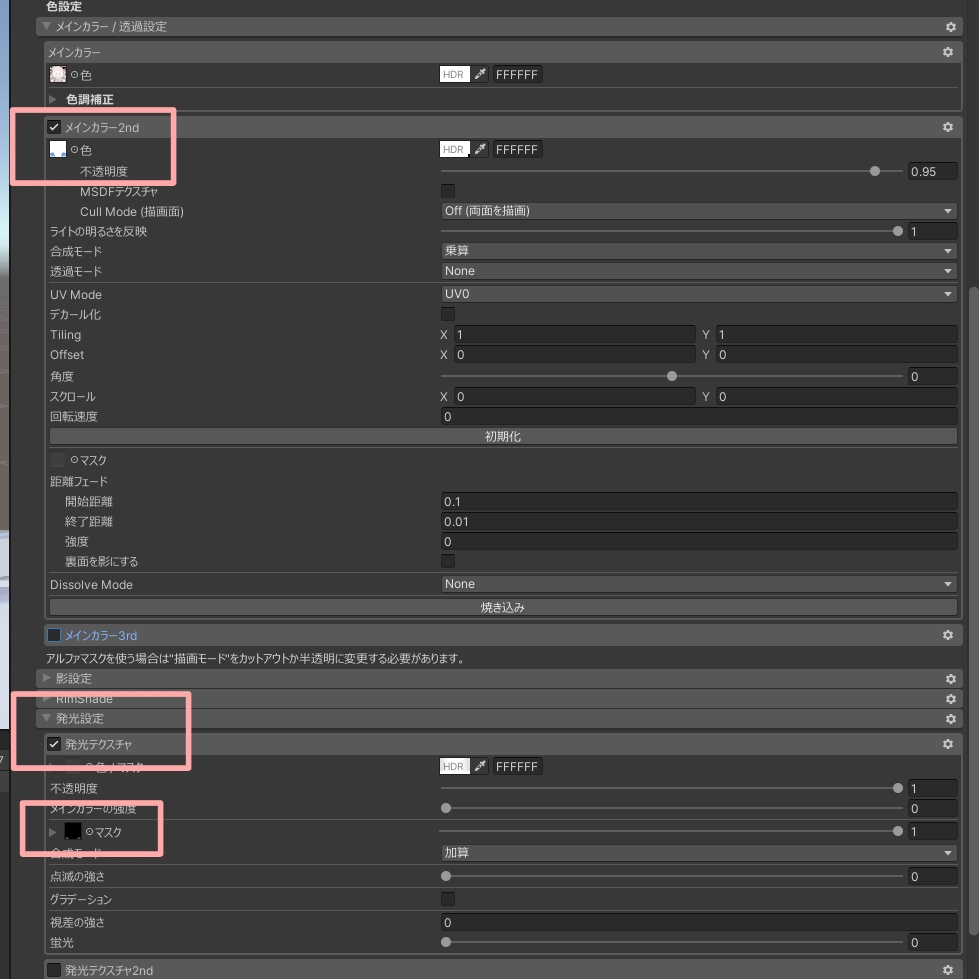Open the 透過モード dropdown
Image resolution: width=979 pixels, height=979 pixels.
point(699,271)
